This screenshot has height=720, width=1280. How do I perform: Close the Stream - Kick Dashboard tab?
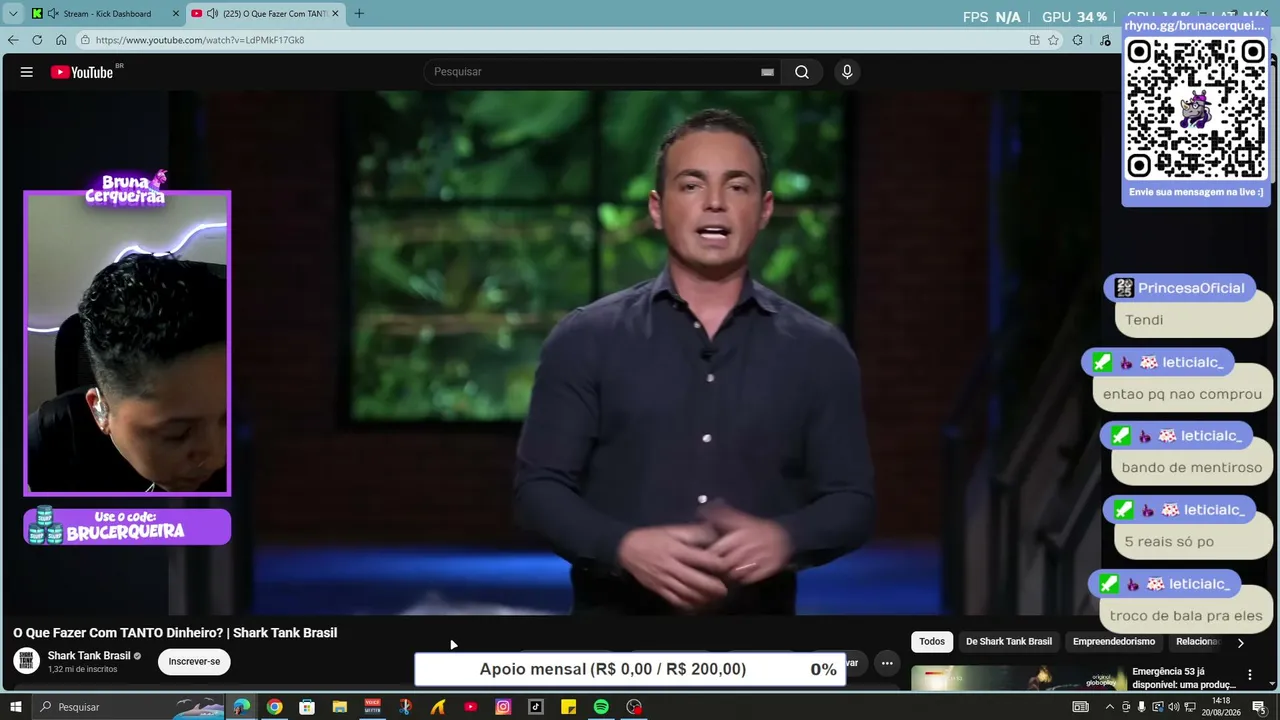click(x=176, y=14)
